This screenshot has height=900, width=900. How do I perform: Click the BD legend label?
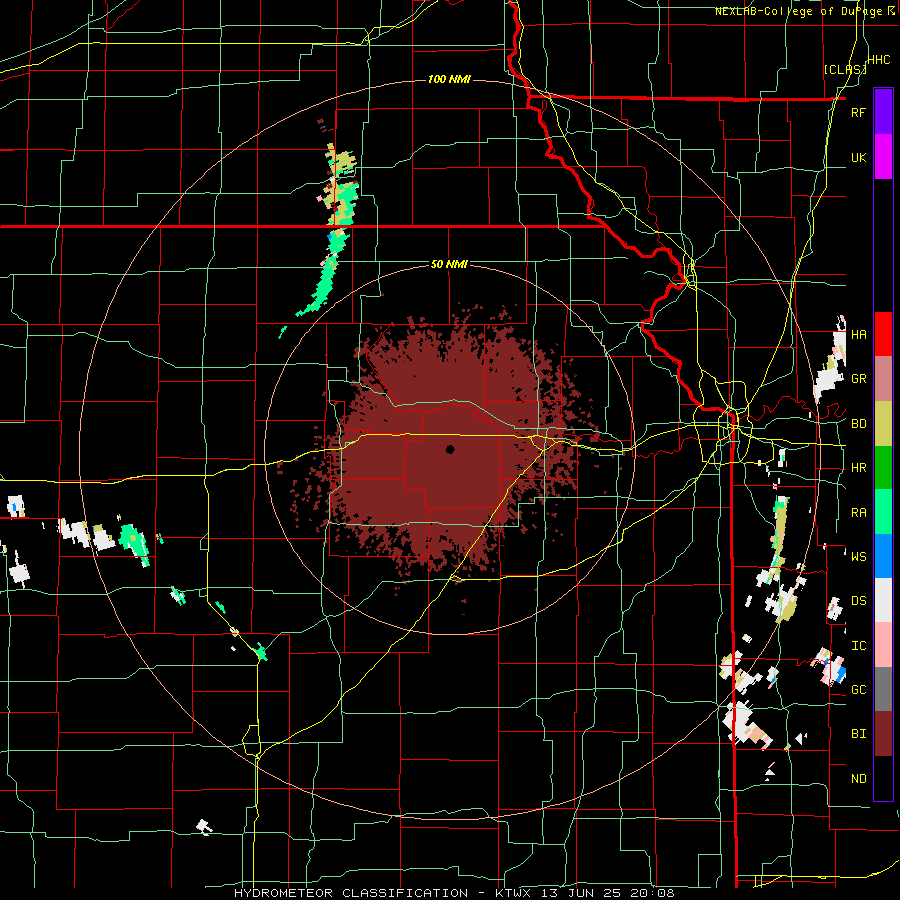coord(858,424)
